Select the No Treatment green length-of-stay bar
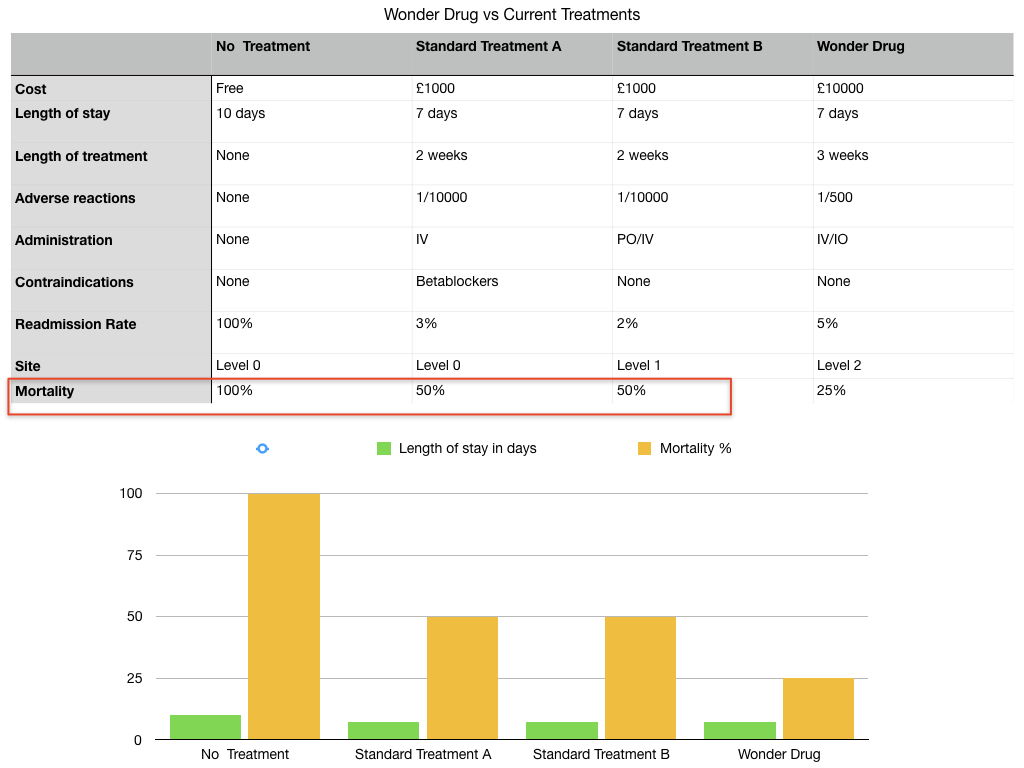 206,727
